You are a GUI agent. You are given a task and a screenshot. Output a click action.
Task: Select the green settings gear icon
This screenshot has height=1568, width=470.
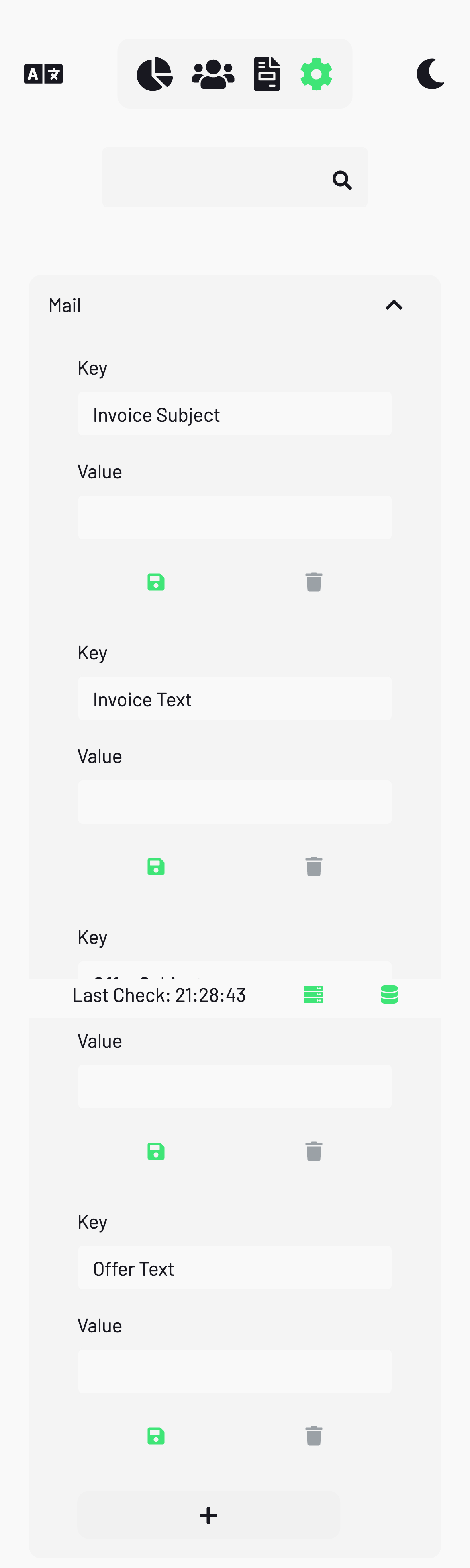coord(316,74)
